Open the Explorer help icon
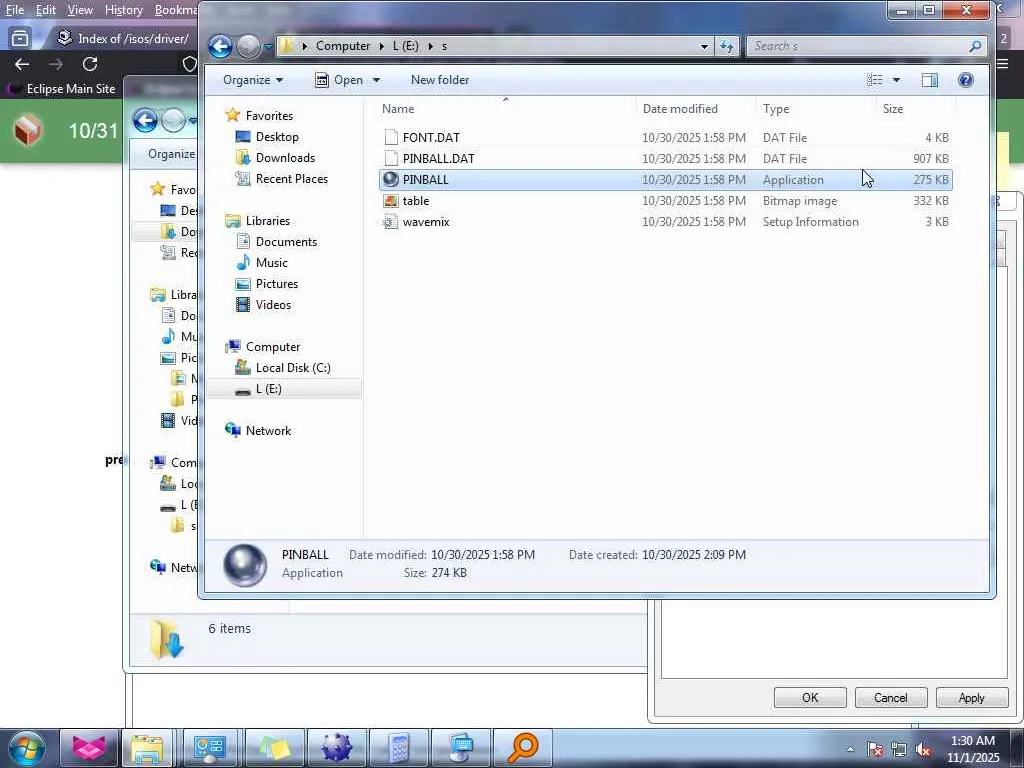The image size is (1024, 768). point(965,80)
